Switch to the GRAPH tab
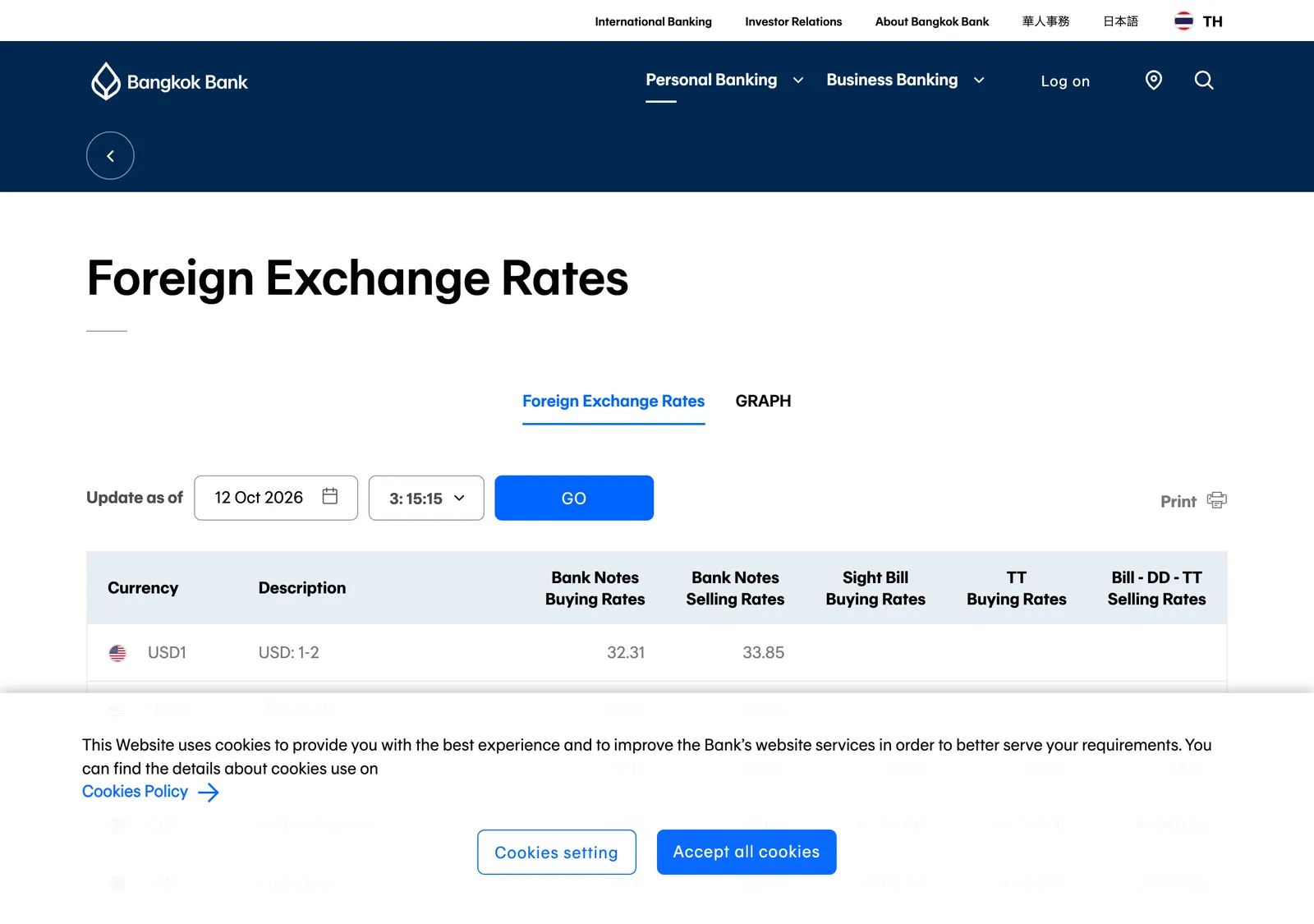1314x924 pixels. coord(763,401)
